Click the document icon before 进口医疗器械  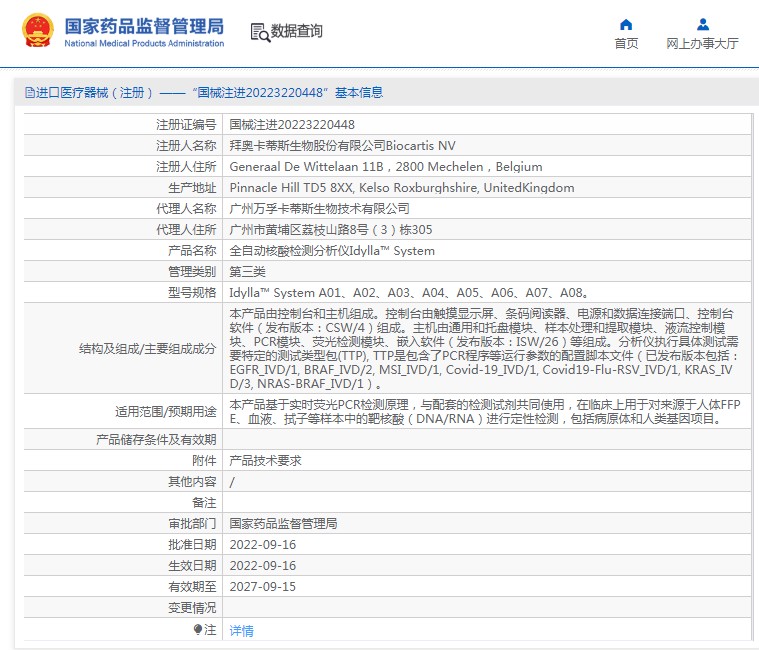click(x=30, y=92)
